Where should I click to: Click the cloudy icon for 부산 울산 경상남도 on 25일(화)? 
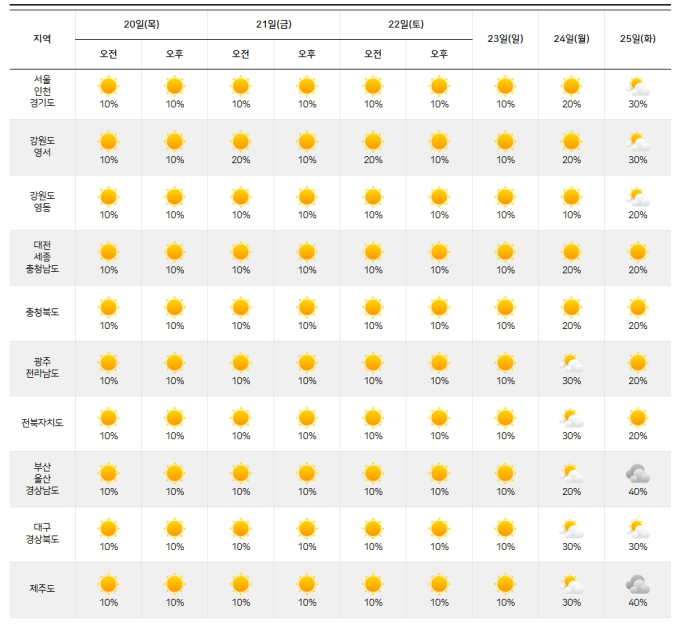[638, 474]
